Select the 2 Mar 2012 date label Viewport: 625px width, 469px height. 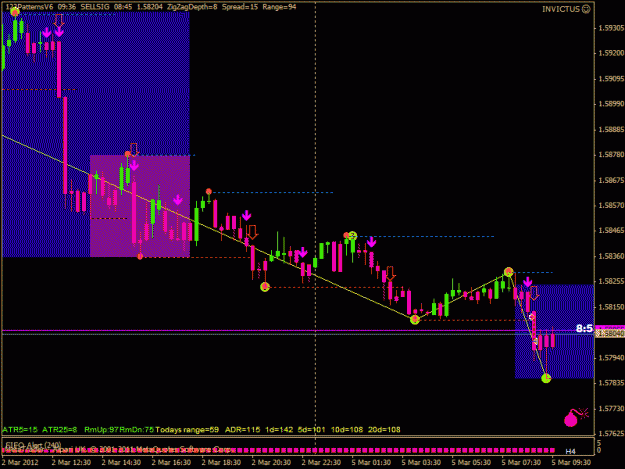tap(20, 462)
